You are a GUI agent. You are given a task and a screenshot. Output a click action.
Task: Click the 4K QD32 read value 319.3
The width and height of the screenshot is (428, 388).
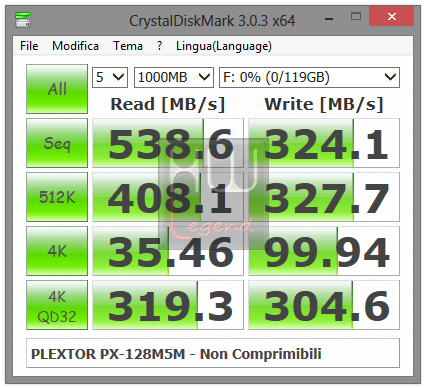[x=168, y=305]
